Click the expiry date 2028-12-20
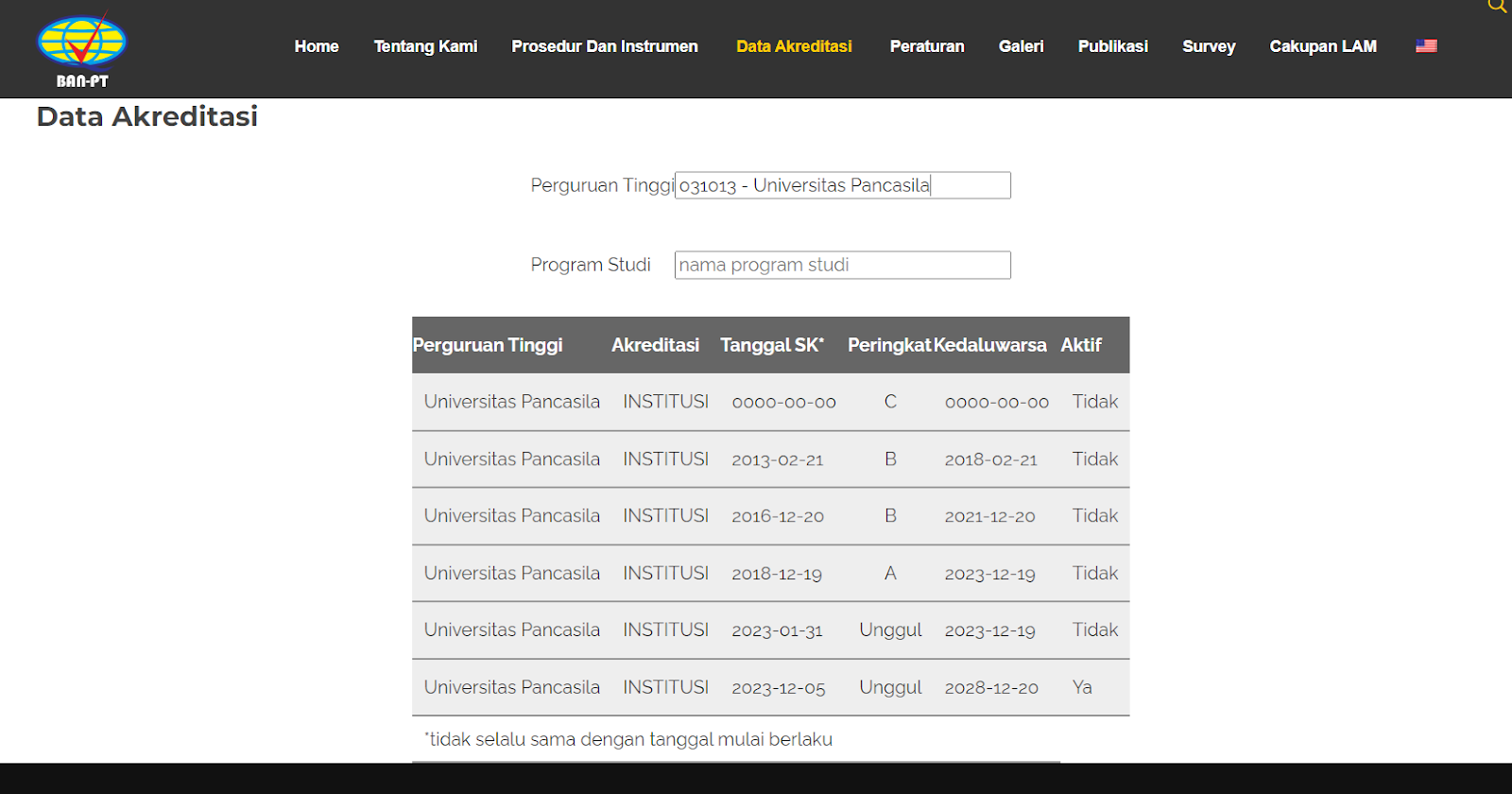The image size is (1512, 794). tap(991, 688)
